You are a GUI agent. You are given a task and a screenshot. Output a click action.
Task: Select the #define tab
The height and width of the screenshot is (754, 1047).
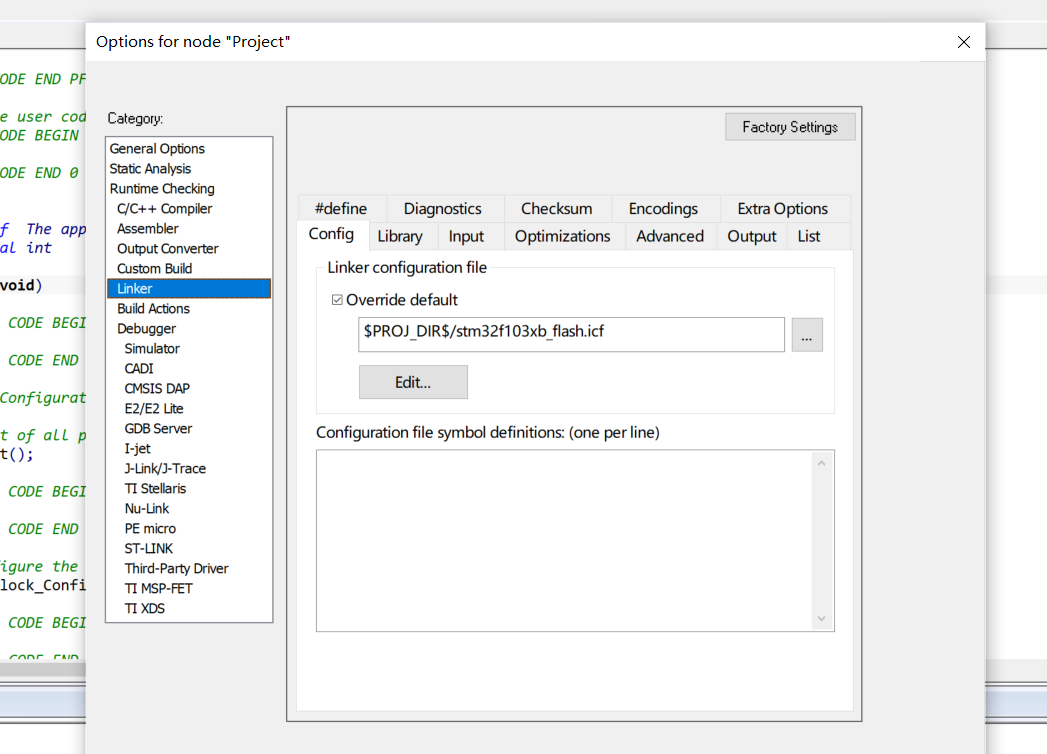pos(341,209)
